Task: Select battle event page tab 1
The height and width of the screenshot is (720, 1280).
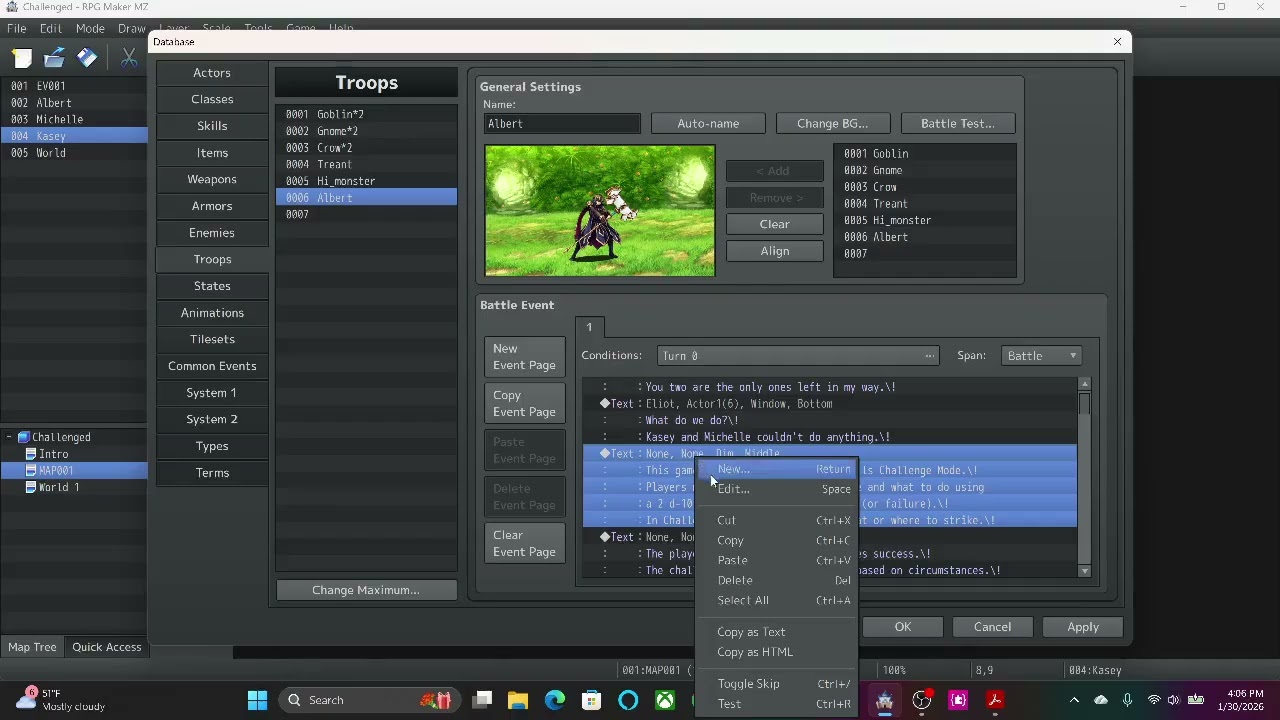Action: coord(589,327)
